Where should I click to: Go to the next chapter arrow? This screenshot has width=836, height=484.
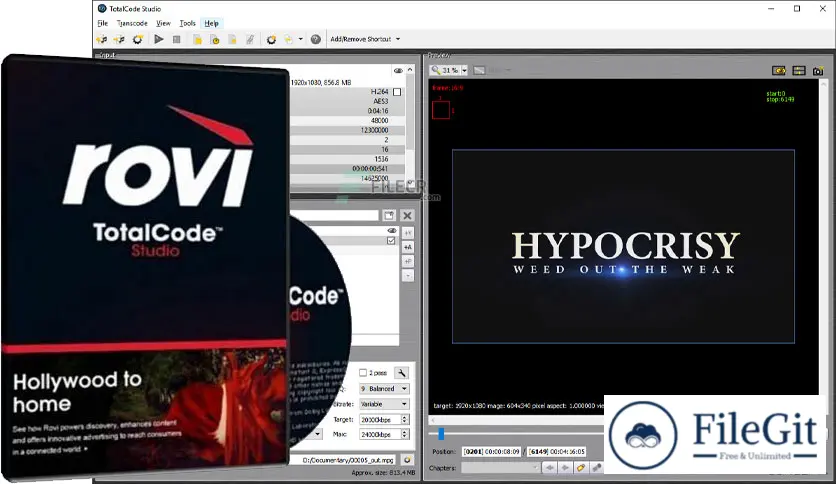coord(565,467)
